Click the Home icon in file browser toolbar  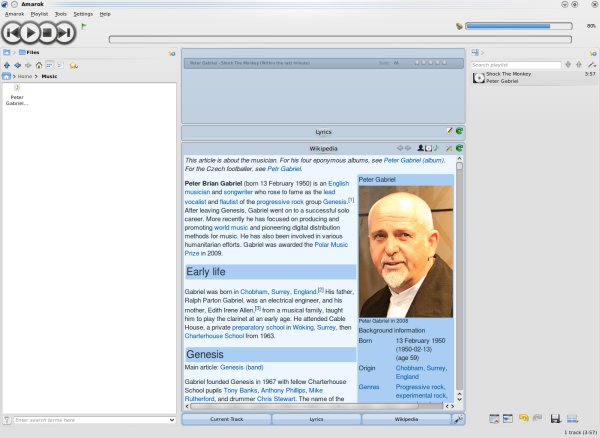(x=38, y=64)
